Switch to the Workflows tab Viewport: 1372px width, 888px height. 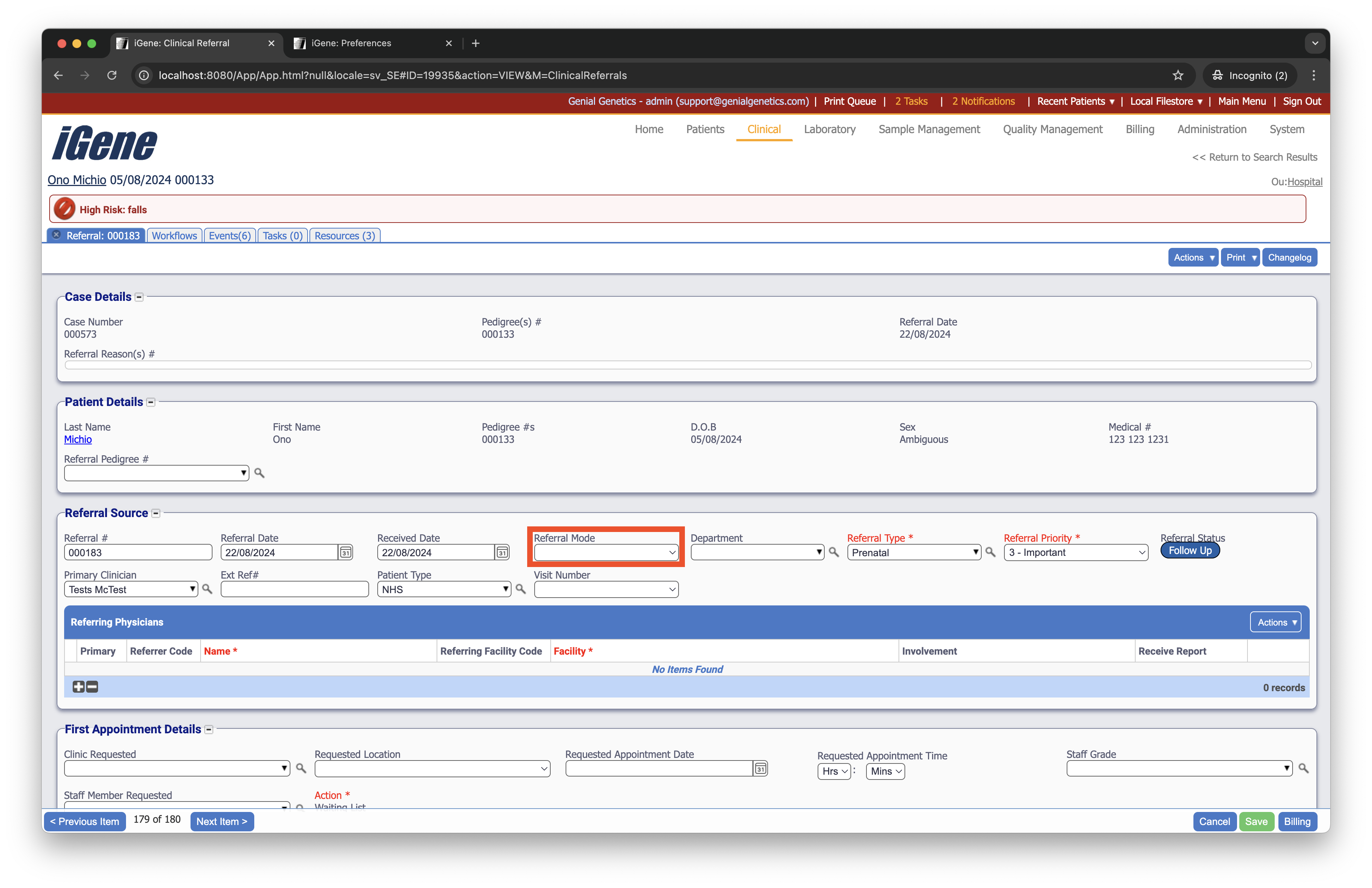[174, 236]
